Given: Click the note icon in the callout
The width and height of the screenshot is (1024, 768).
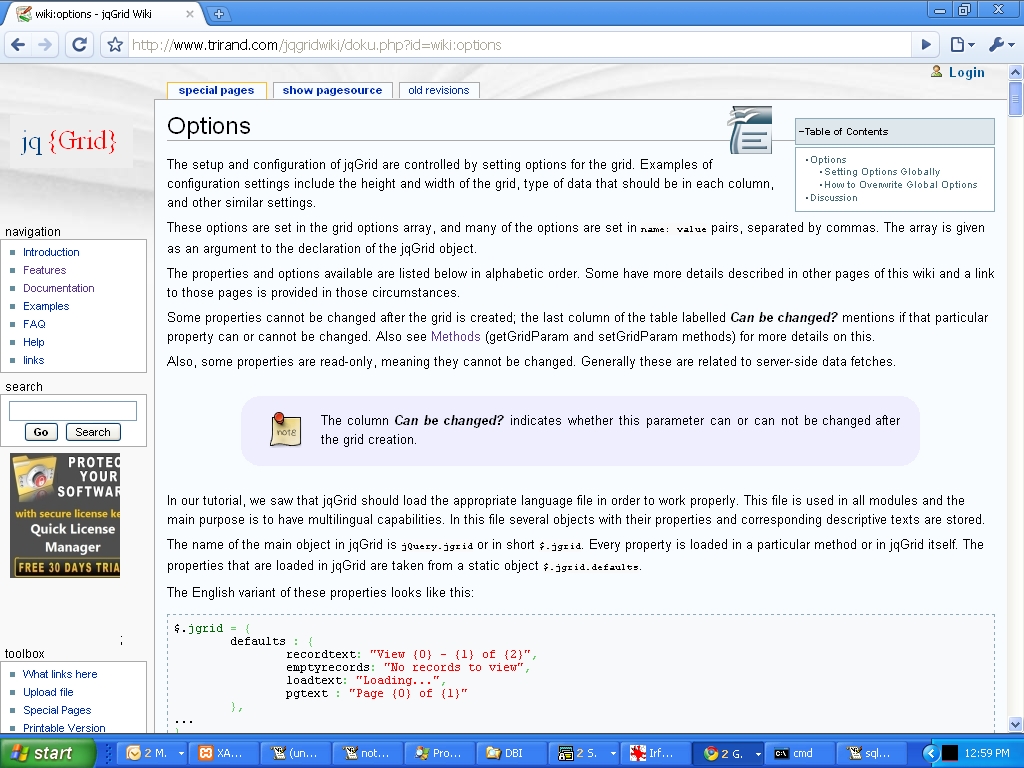Looking at the screenshot, I should point(285,429).
